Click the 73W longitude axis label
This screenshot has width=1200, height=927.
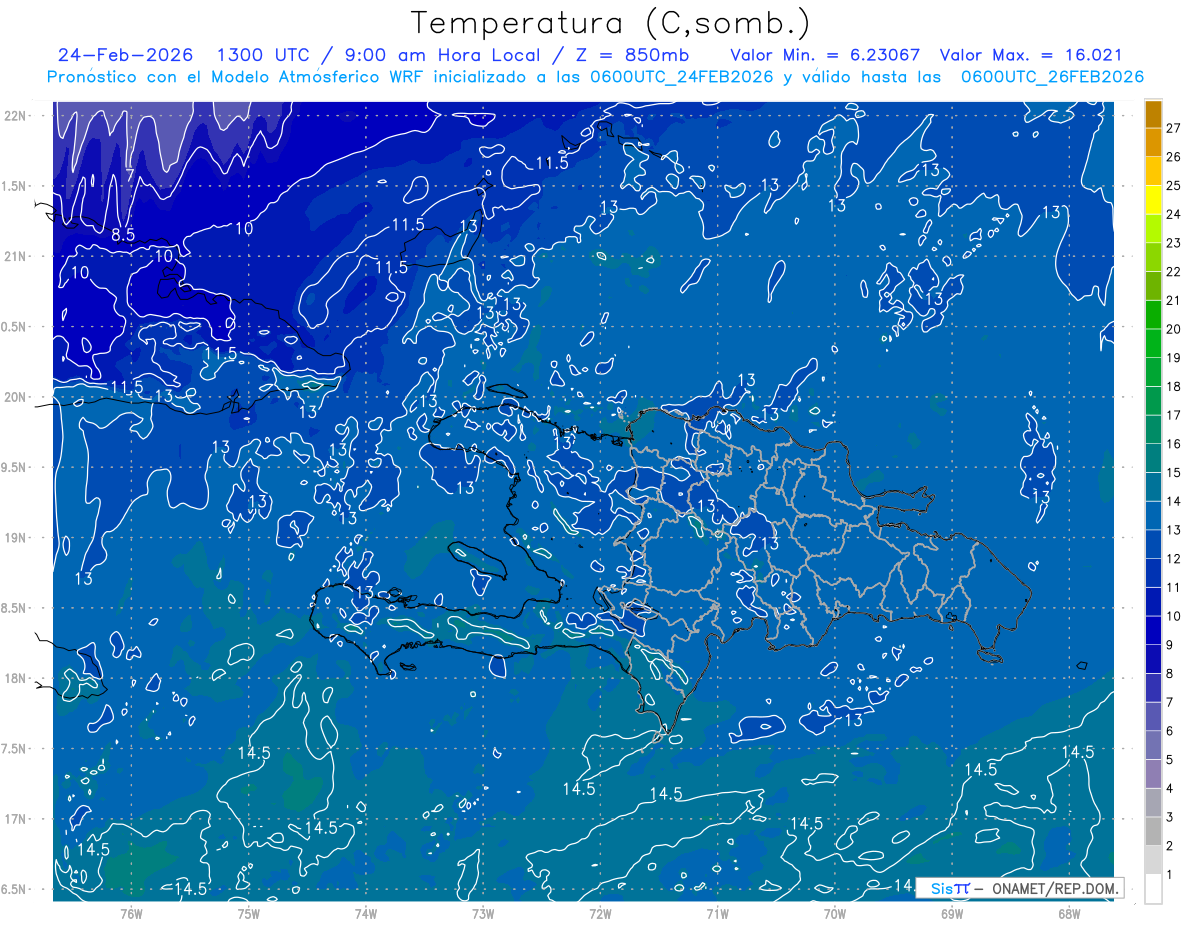(482, 914)
